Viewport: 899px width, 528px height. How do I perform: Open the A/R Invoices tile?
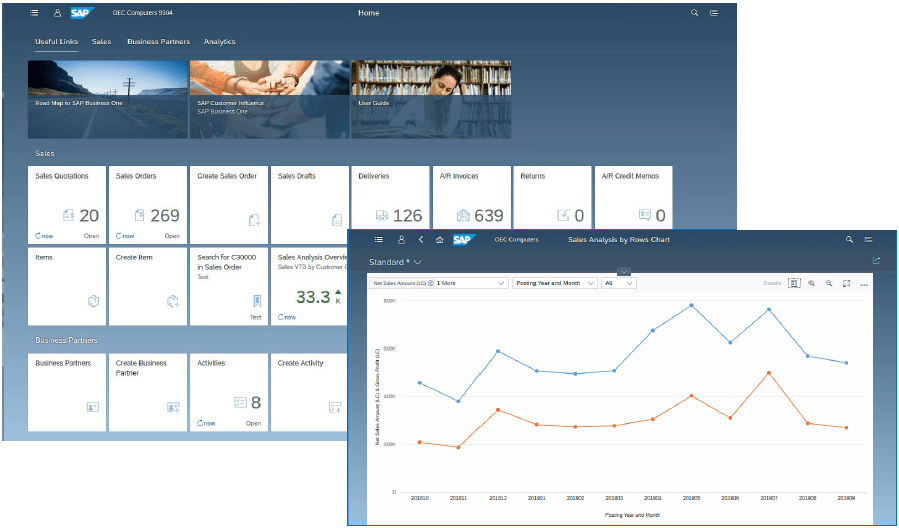[x=472, y=198]
